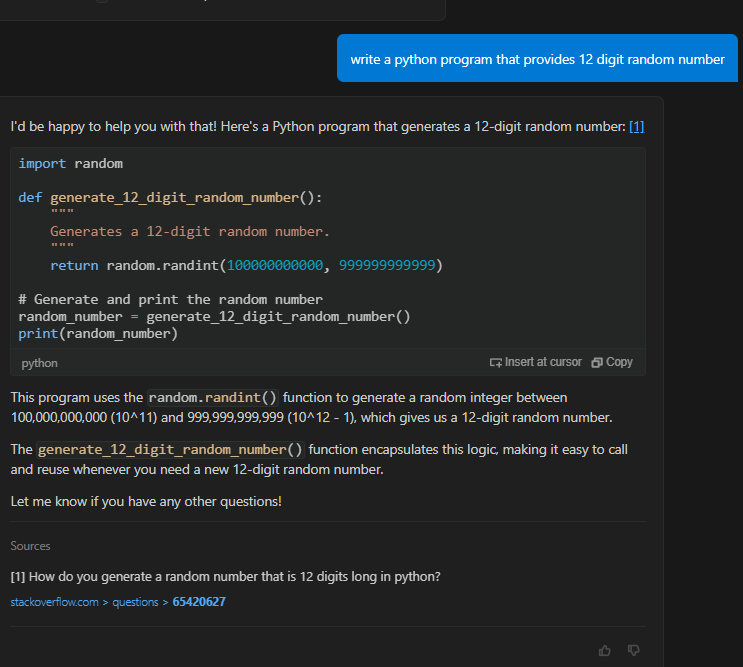Click the 'Generates a 12-digit random number.' docstring
743x667 pixels.
click(x=190, y=232)
